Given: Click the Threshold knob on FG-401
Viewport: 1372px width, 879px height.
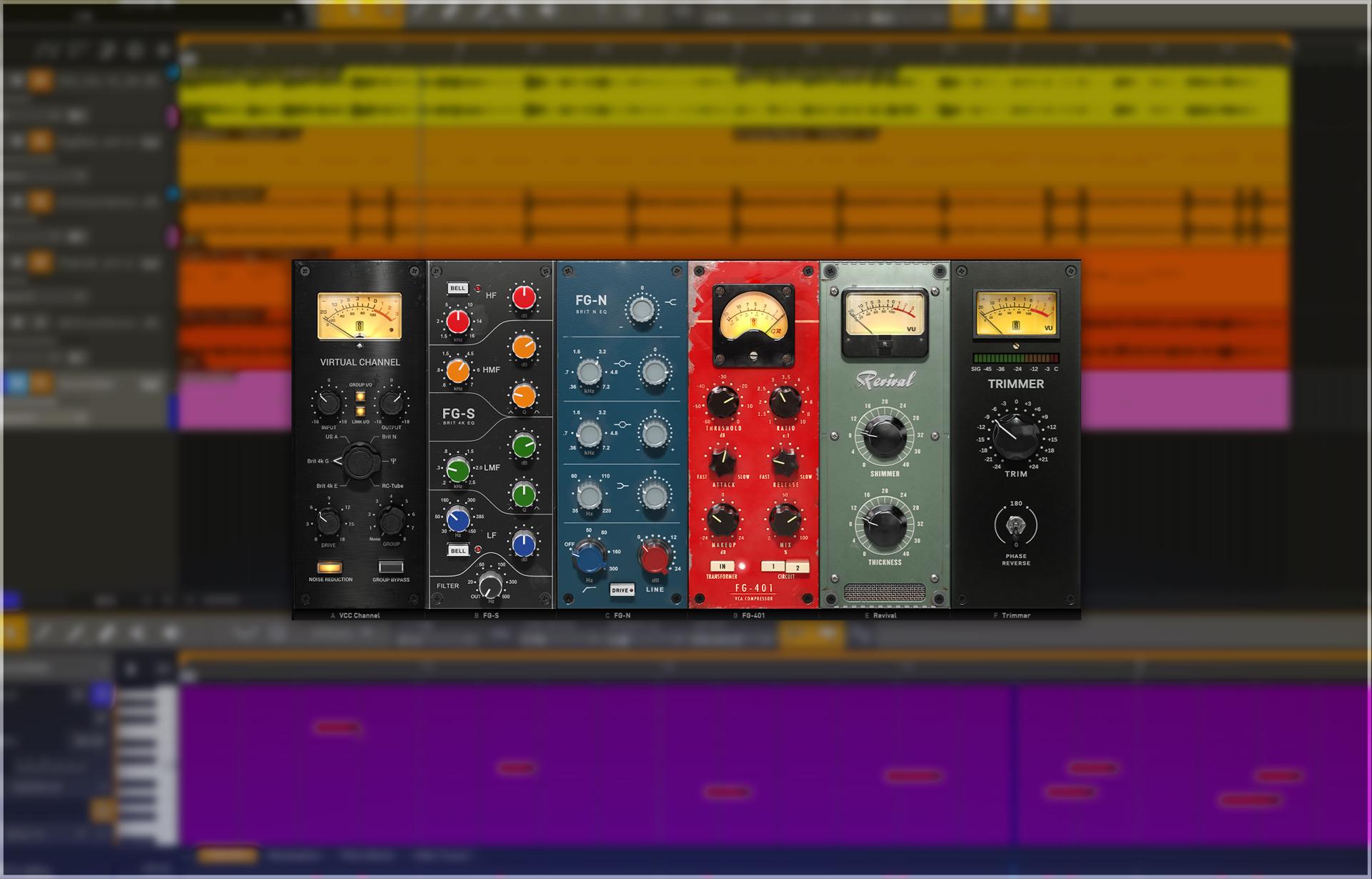Looking at the screenshot, I should 723,402.
